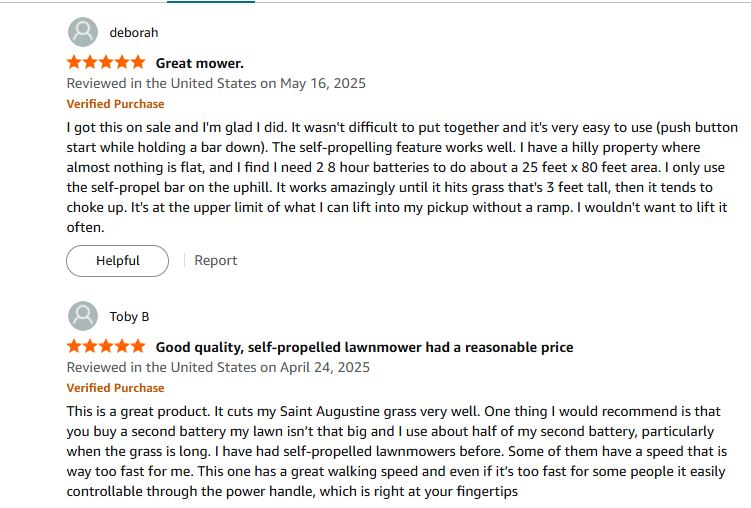
Task: Click the last star of Toby B's rating
Action: coord(138,346)
